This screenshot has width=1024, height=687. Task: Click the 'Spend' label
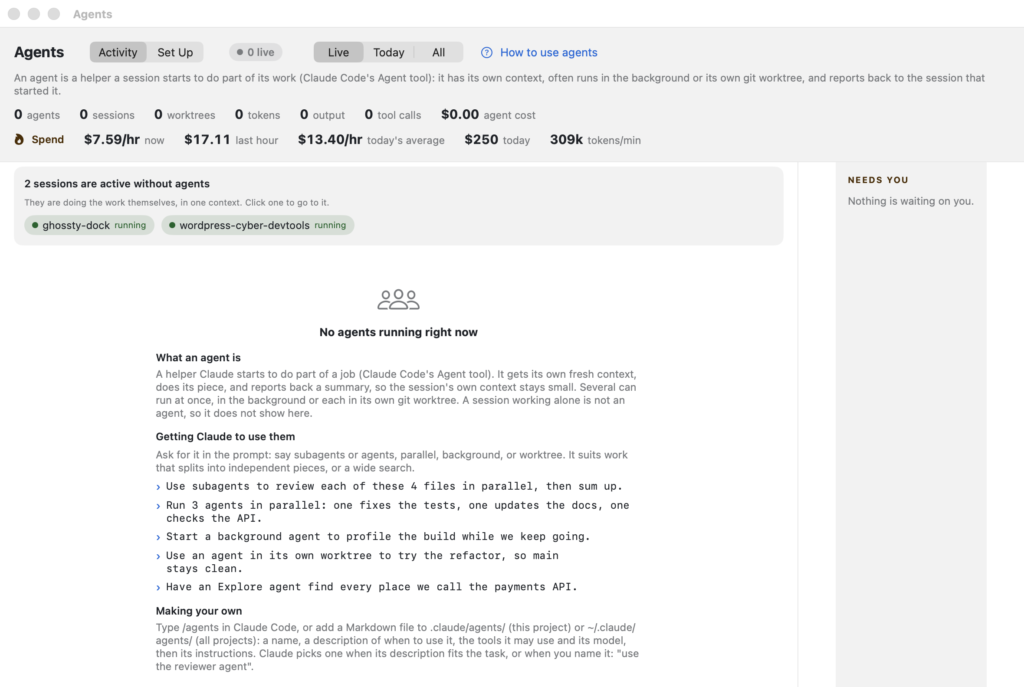tap(48, 140)
